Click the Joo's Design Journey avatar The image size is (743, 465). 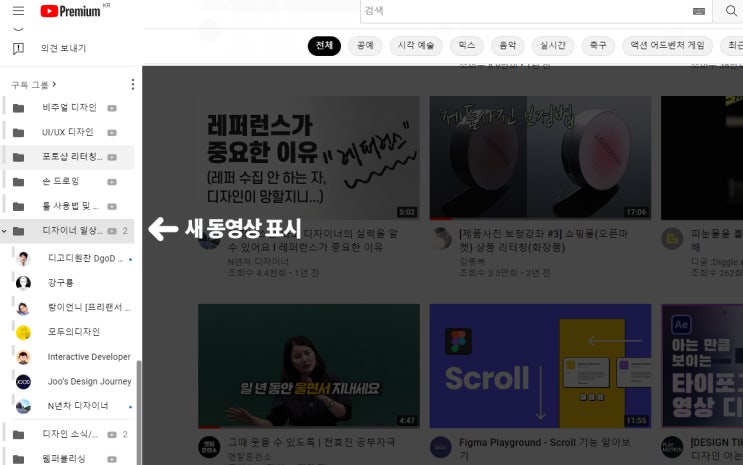(23, 382)
